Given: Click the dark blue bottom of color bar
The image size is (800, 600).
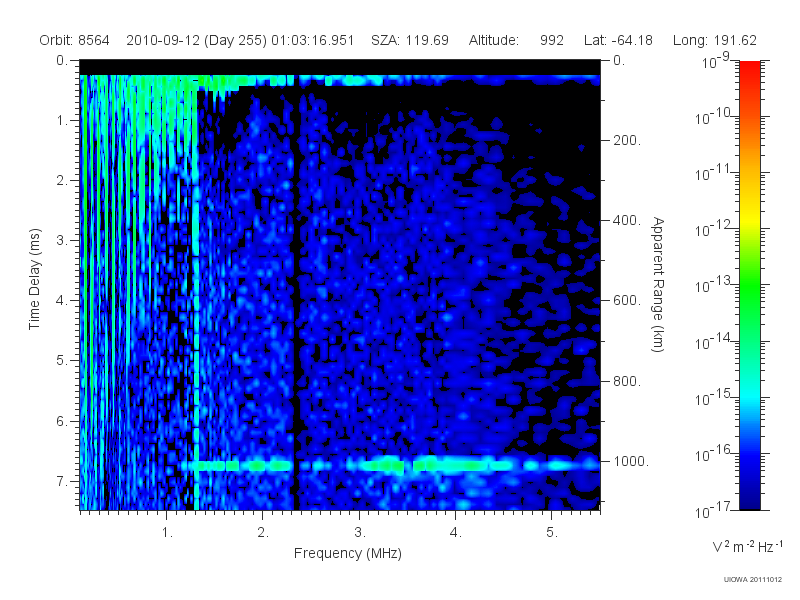Looking at the screenshot, I should [749, 495].
